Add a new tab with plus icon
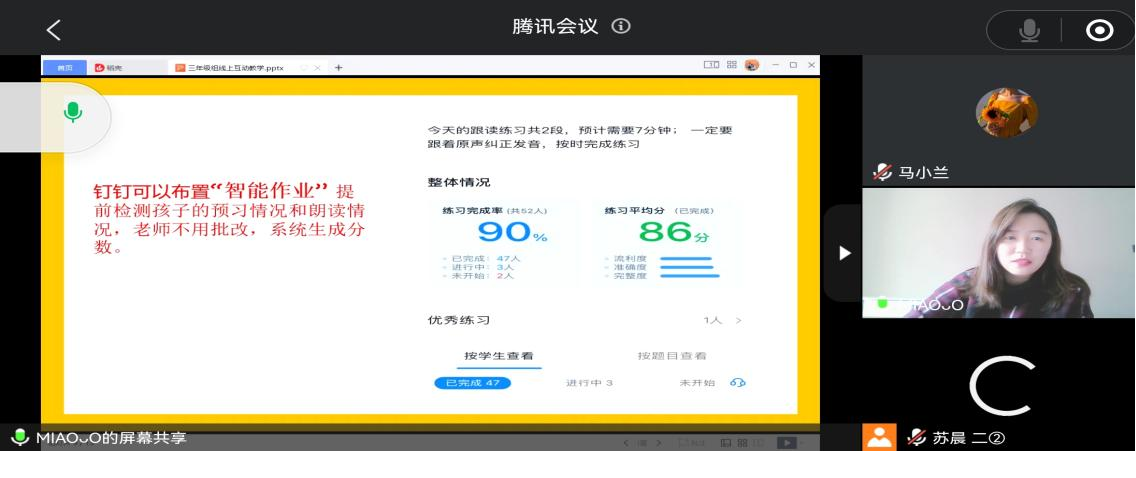The height and width of the screenshot is (478, 1136). [338, 67]
